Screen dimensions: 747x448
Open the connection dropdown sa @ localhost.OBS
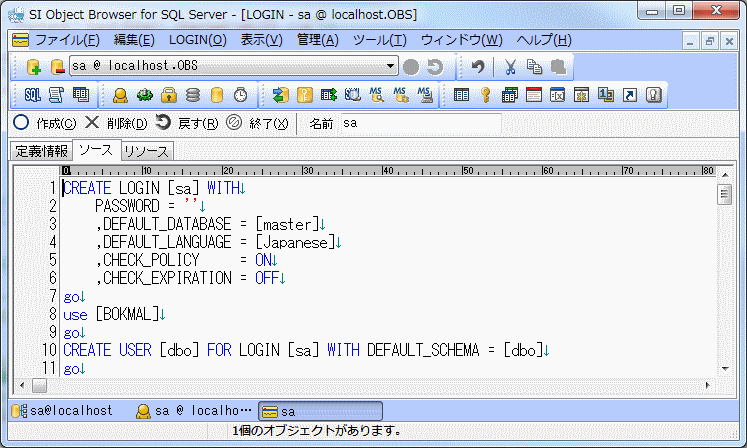point(391,67)
